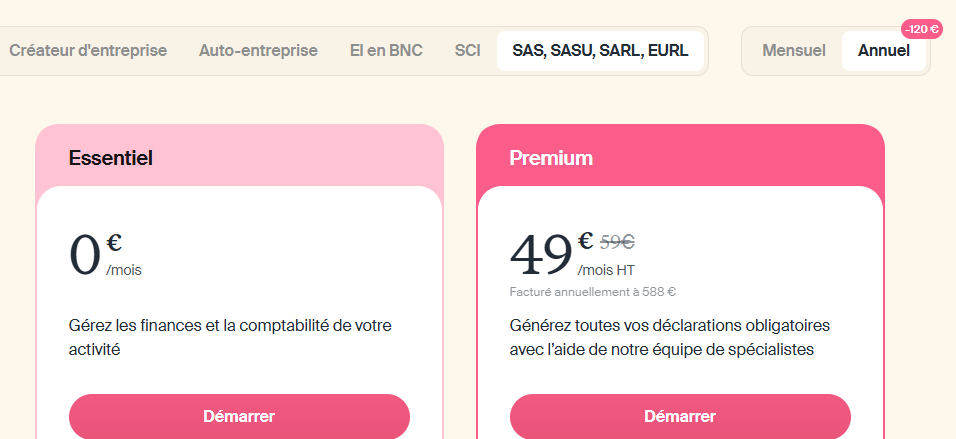Click the "Facturé annuellement à 588 €" note
Viewport: 956px width, 439px height.
(593, 292)
